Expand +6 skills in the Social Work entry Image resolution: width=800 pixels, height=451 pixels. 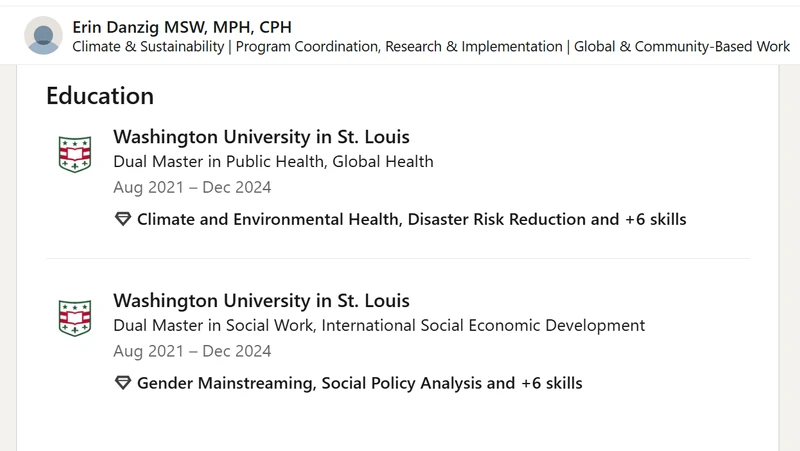pos(552,383)
